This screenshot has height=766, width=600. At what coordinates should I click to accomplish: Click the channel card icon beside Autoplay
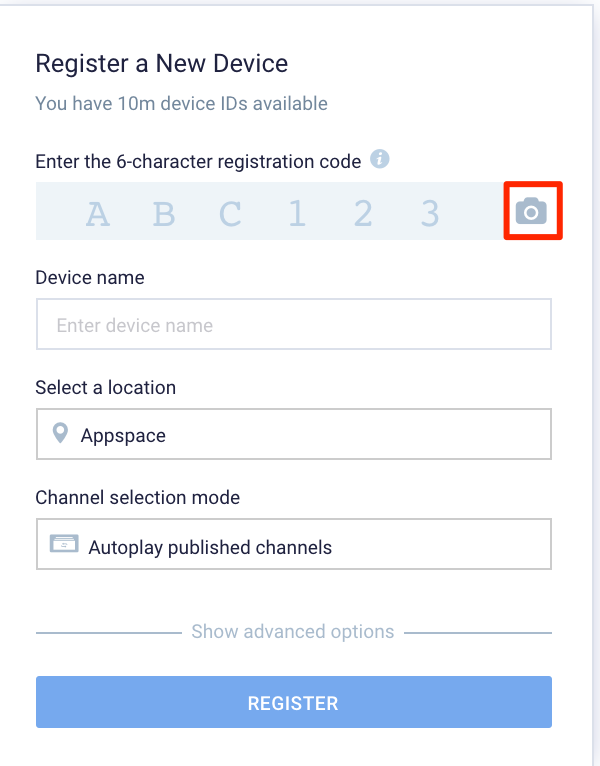click(x=64, y=543)
